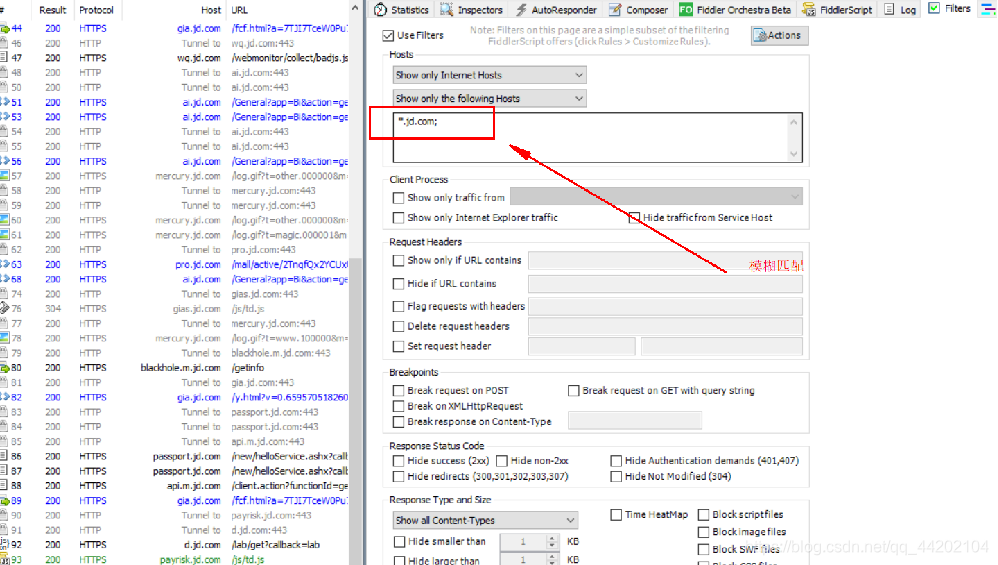Image resolution: width=998 pixels, height=565 pixels.
Task: Click the hosts box scroll down arrow
Action: click(794, 153)
